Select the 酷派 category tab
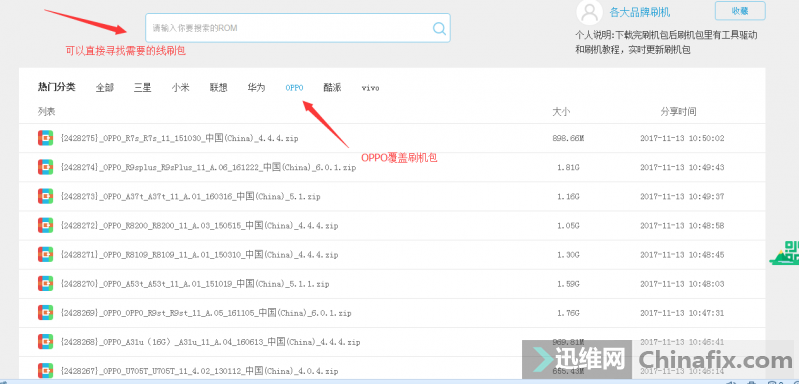This screenshot has height=384, width=799. 332,88
